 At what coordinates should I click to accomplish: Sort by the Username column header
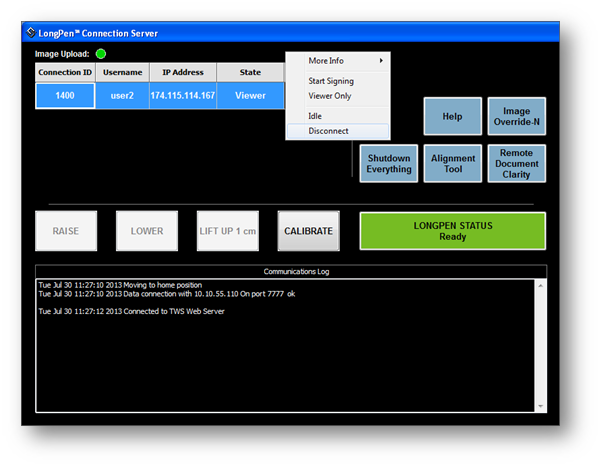(122, 72)
